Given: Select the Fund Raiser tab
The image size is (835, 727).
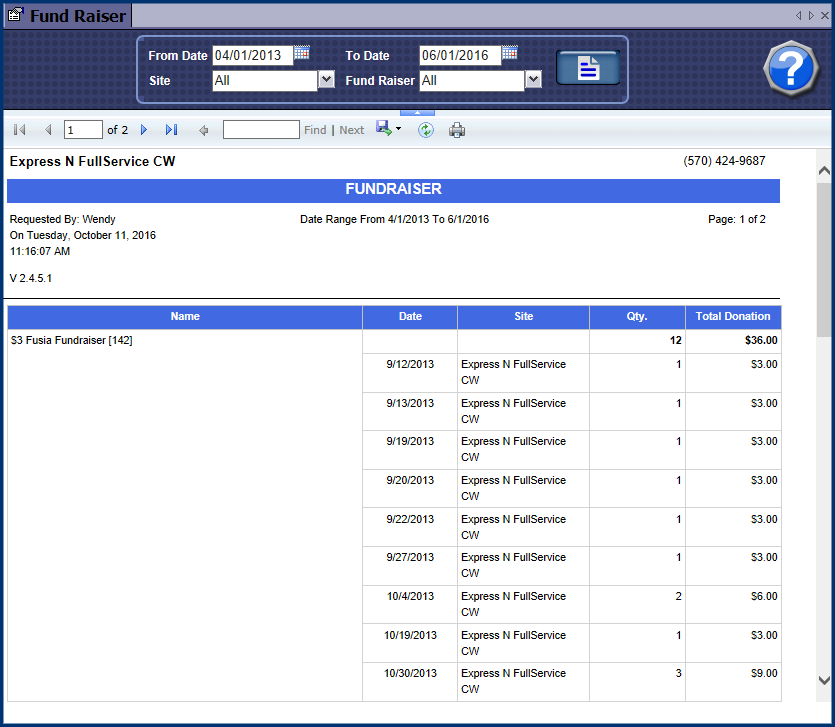Looking at the screenshot, I should tap(67, 15).
